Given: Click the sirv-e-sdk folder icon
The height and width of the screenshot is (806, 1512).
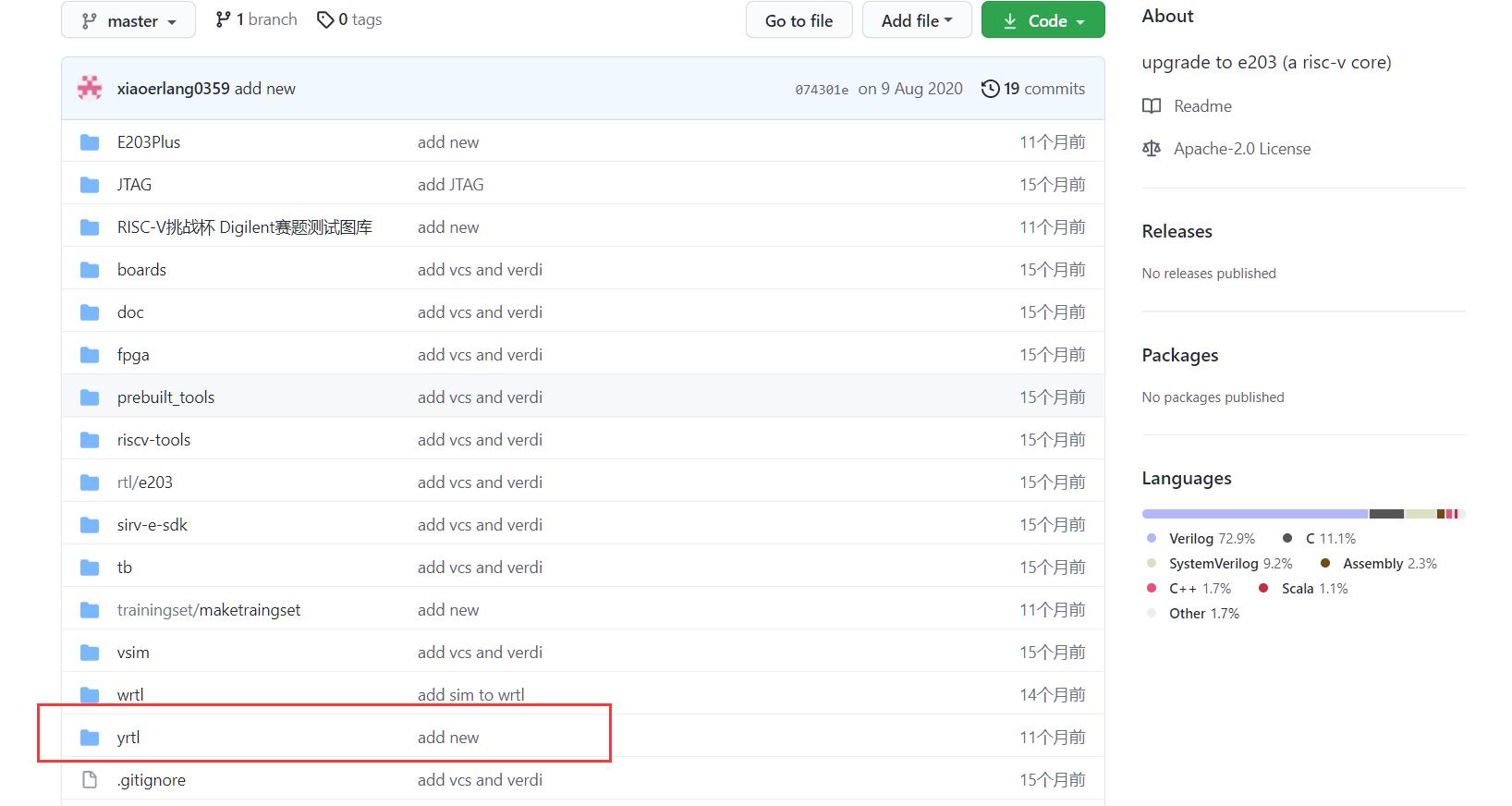Looking at the screenshot, I should (x=90, y=525).
